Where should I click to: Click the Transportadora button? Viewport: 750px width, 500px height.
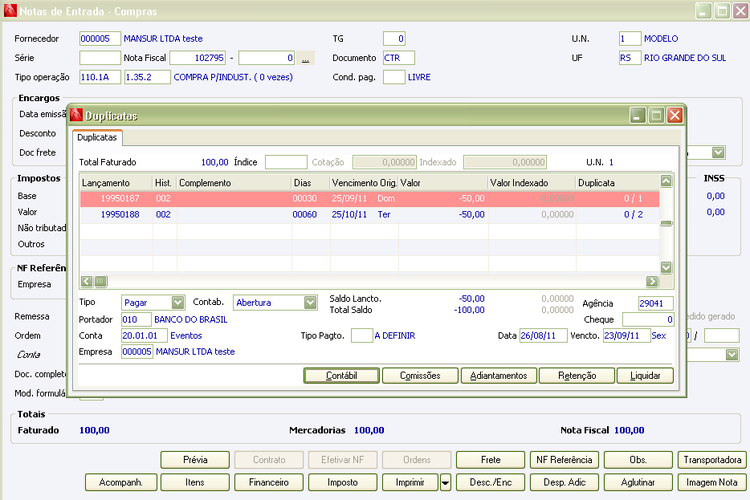pos(711,460)
